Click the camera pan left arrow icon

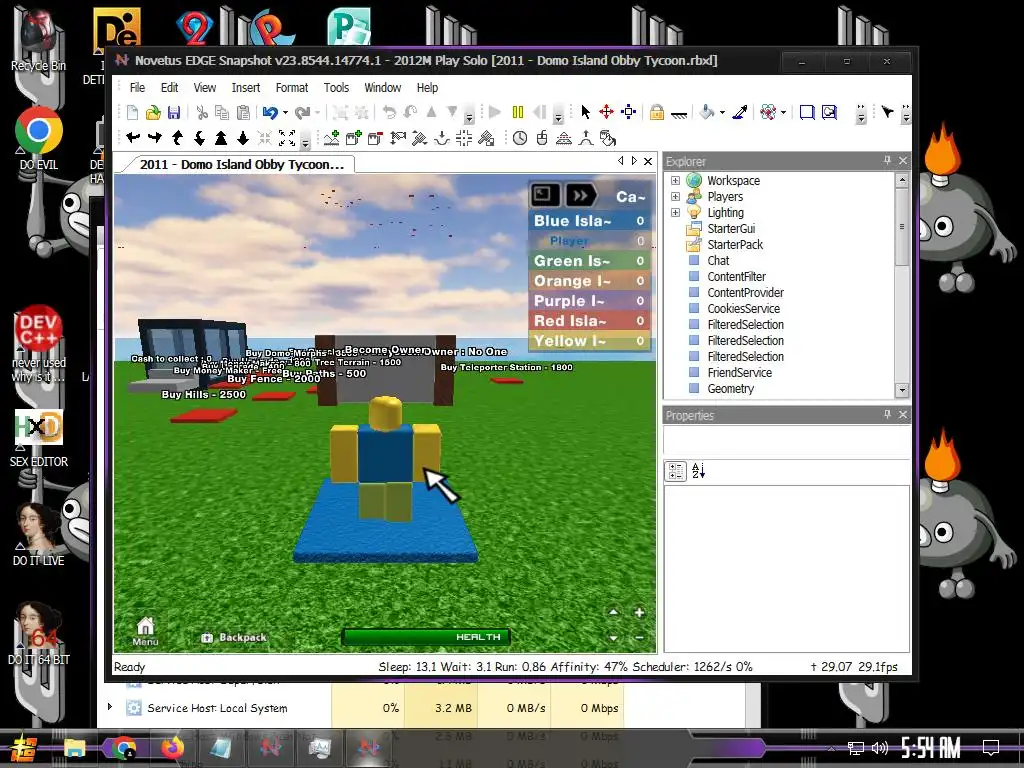[133, 138]
